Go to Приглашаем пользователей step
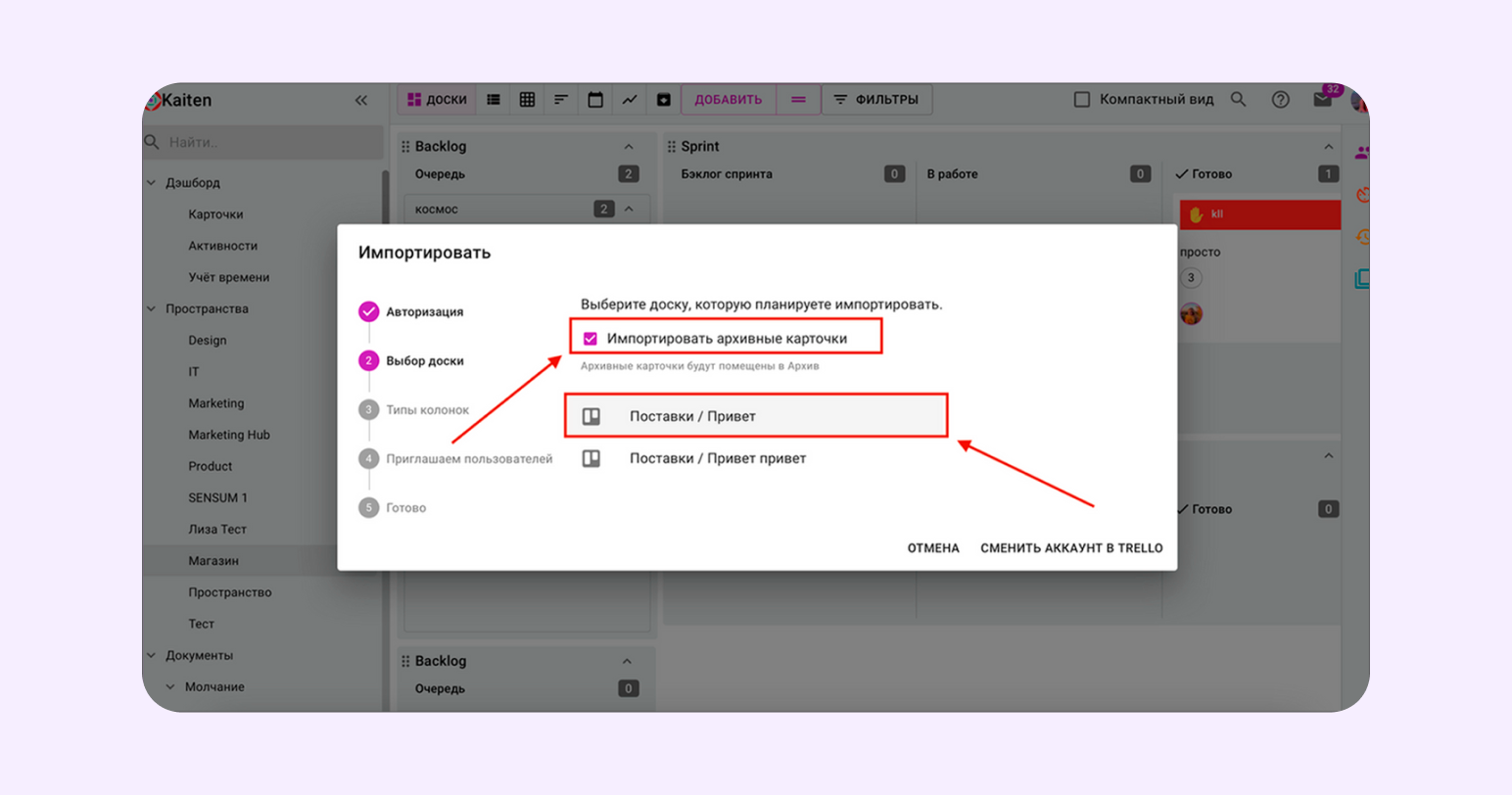 (x=455, y=458)
